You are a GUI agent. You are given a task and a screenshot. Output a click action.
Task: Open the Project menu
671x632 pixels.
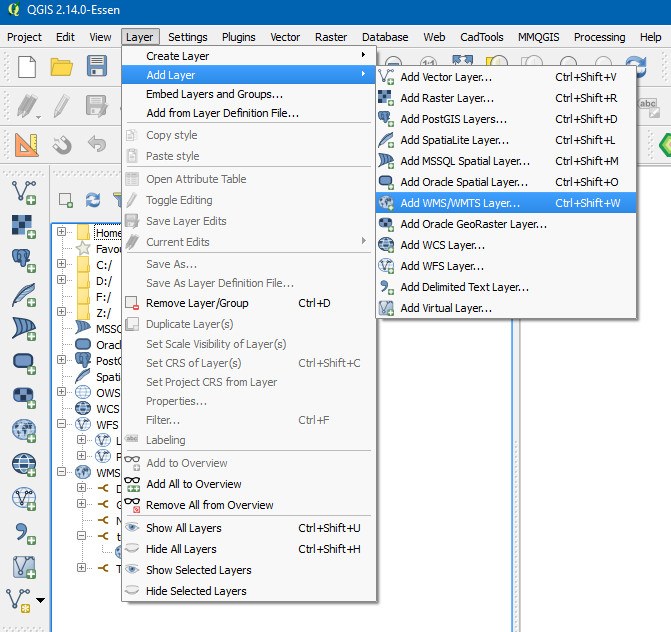[24, 37]
